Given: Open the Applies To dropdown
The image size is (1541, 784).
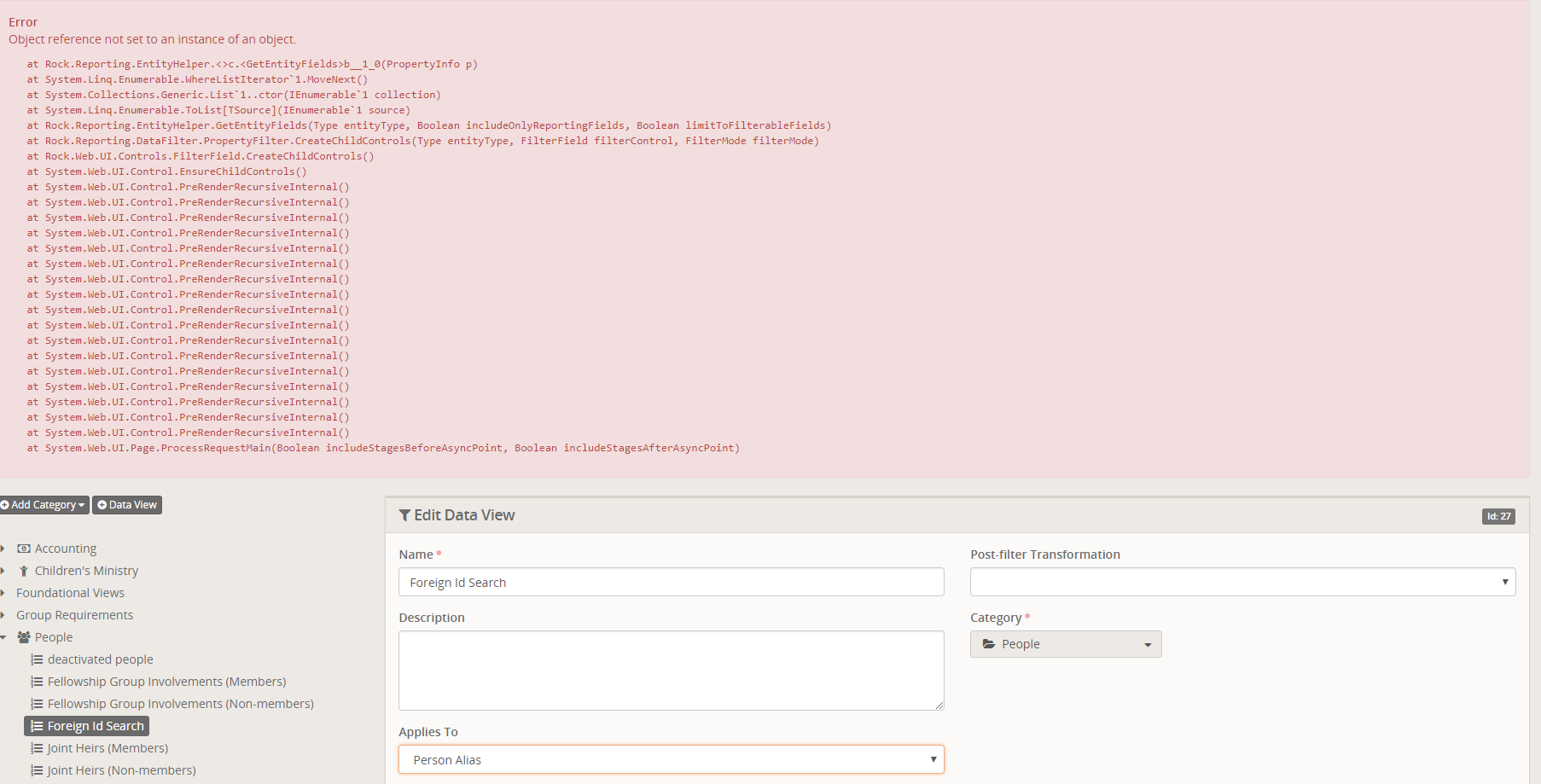Looking at the screenshot, I should (x=671, y=759).
